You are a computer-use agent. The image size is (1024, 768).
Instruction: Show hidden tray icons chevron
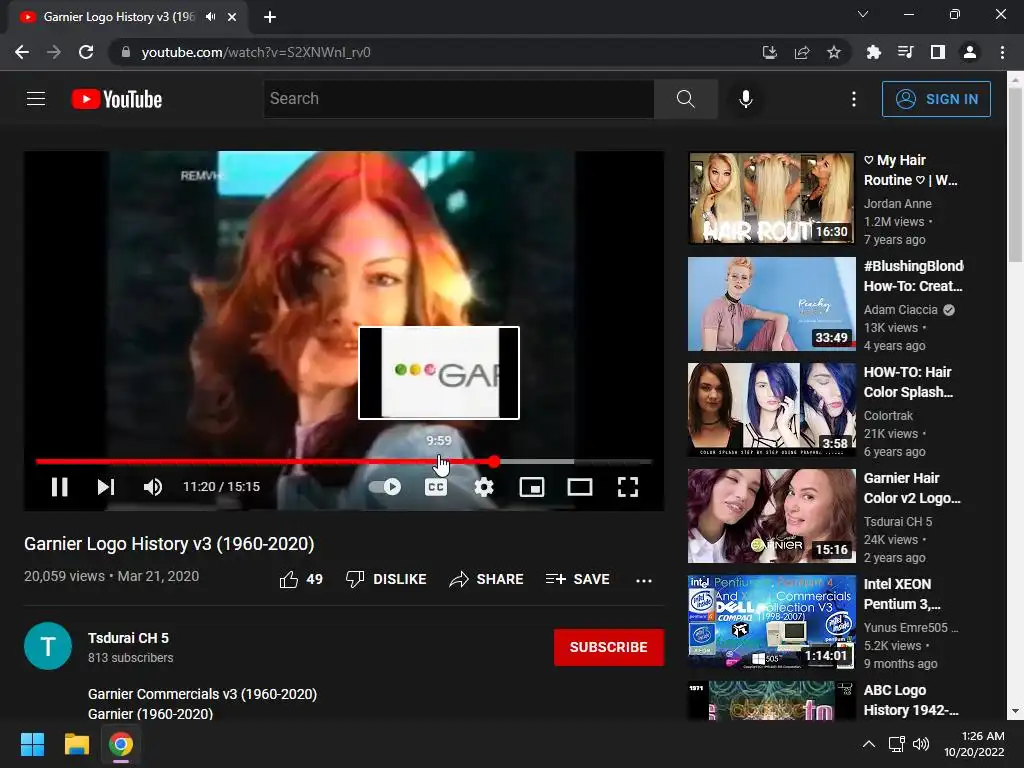tap(869, 744)
